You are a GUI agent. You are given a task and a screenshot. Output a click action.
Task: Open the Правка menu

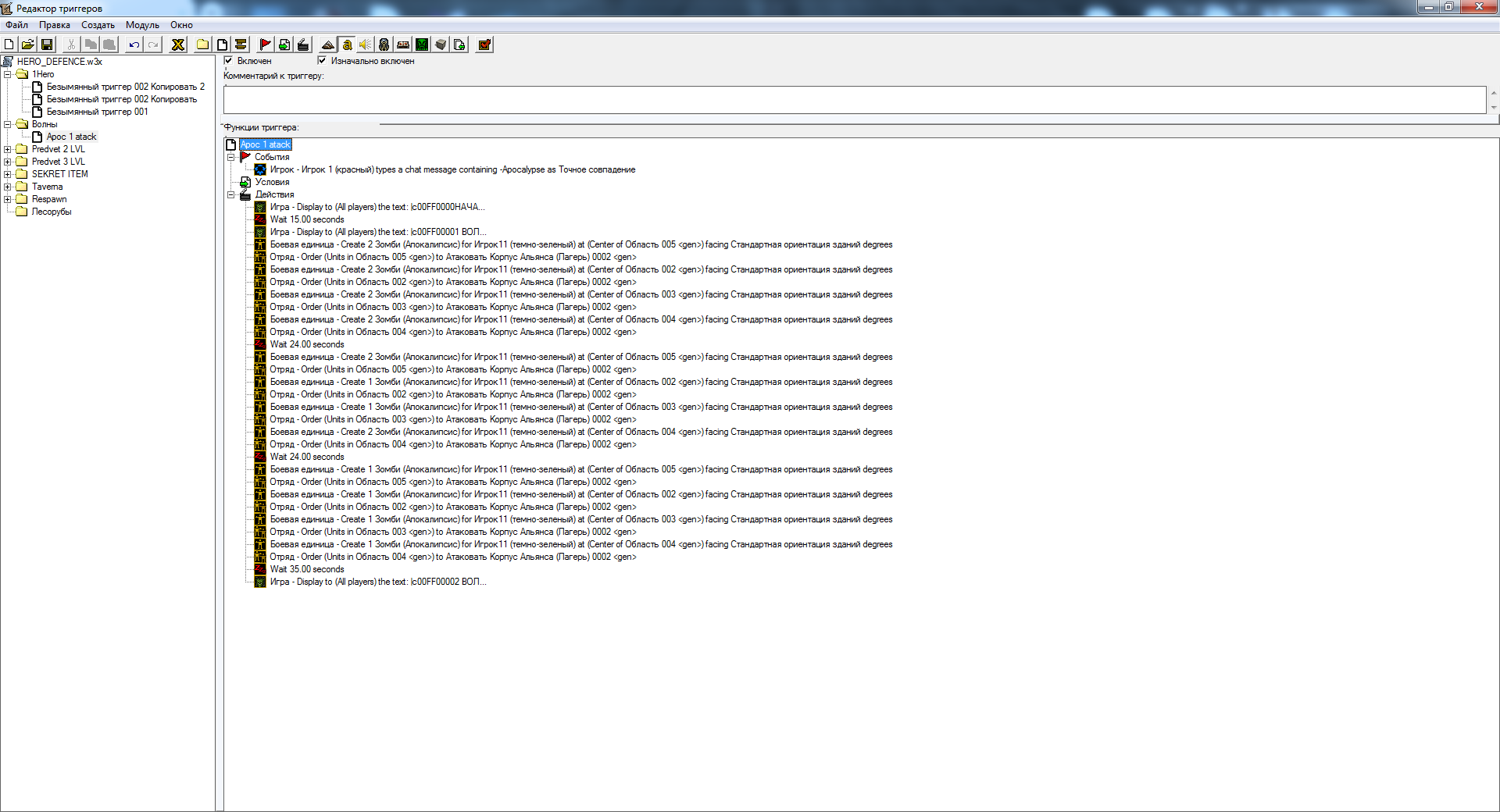point(55,25)
